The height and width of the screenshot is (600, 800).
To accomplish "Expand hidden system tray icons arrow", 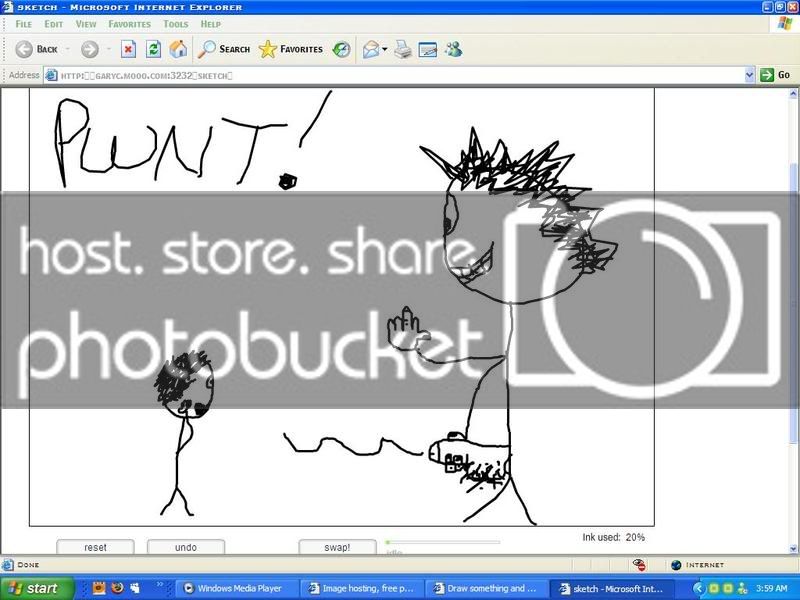I will (698, 589).
